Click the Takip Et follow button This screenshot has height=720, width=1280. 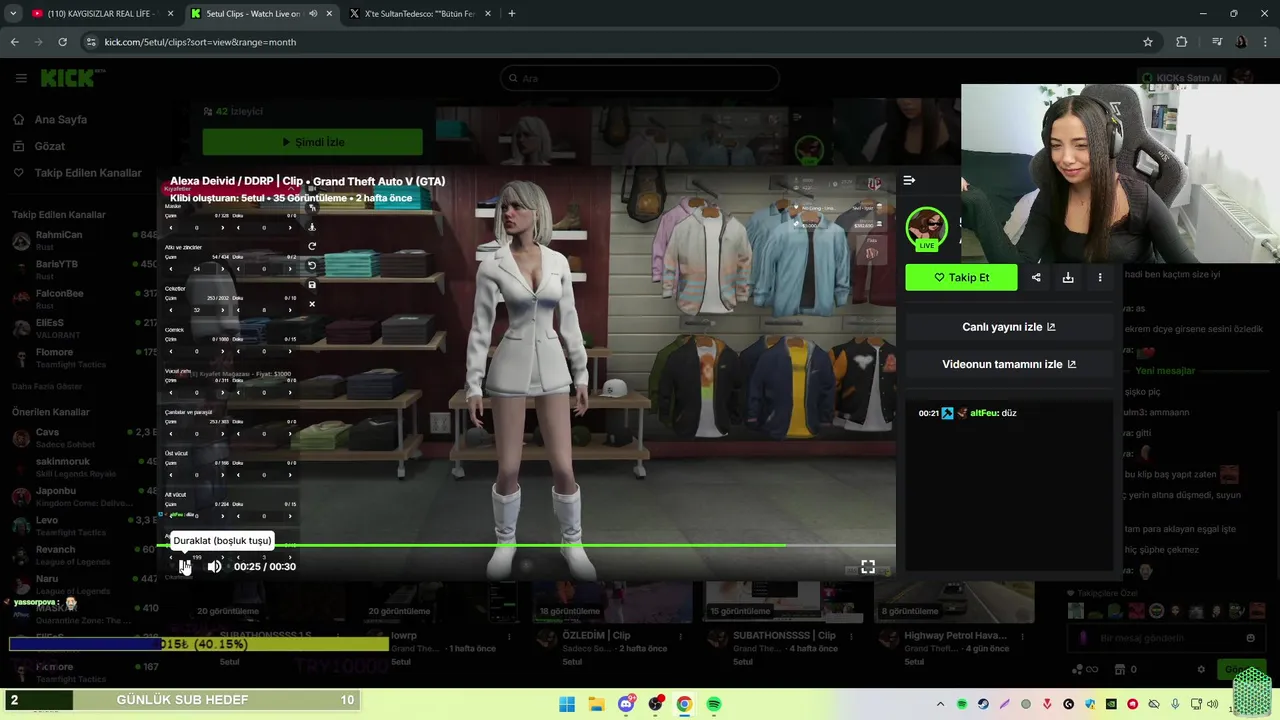pyautogui.click(x=961, y=277)
